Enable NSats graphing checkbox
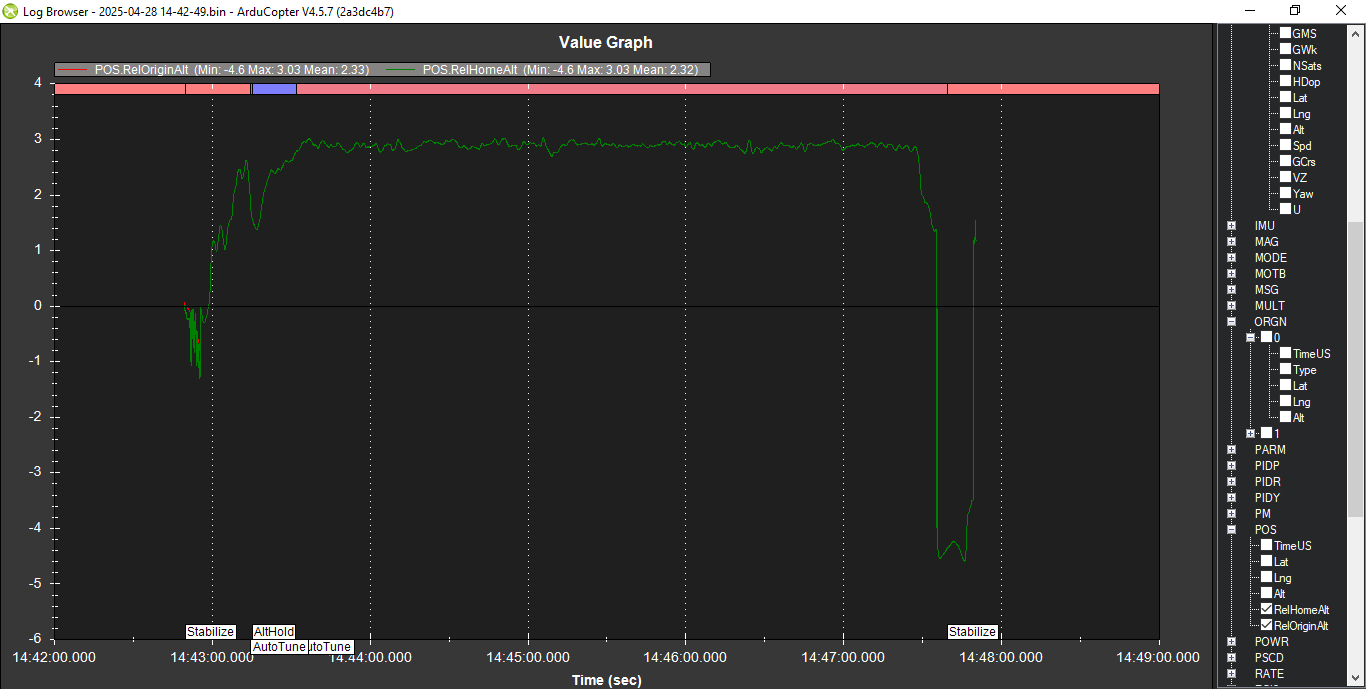Screen dimensions: 1366x689 [1286, 65]
